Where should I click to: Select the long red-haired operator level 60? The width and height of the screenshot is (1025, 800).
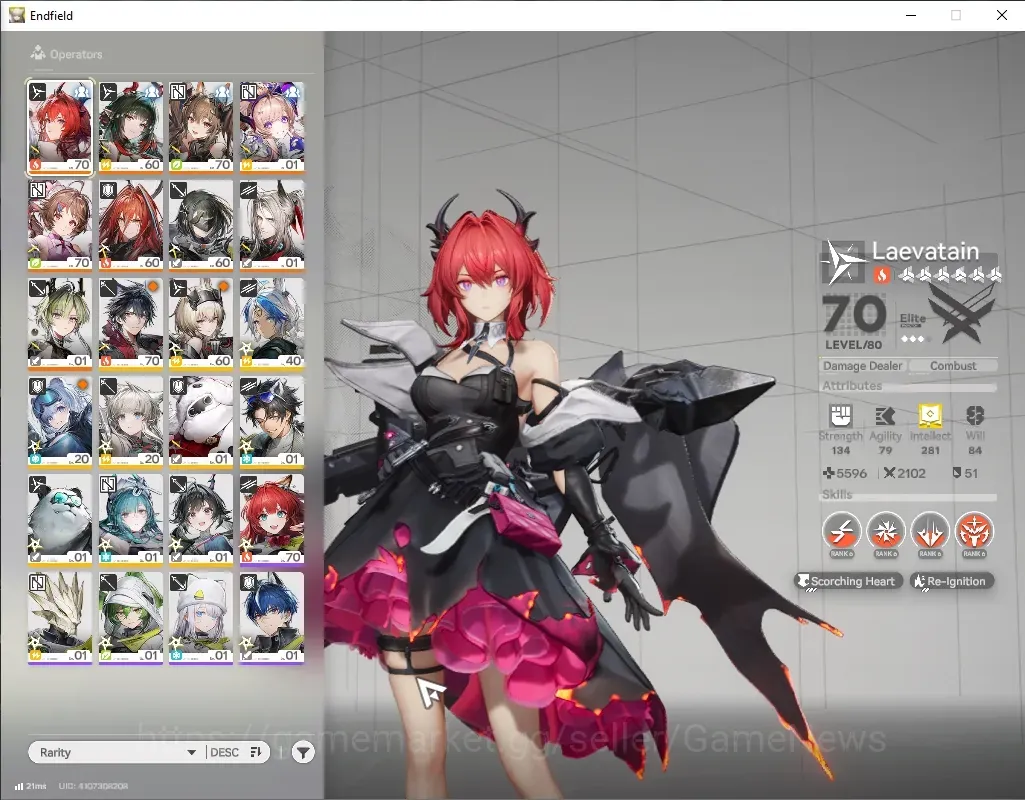coord(131,225)
